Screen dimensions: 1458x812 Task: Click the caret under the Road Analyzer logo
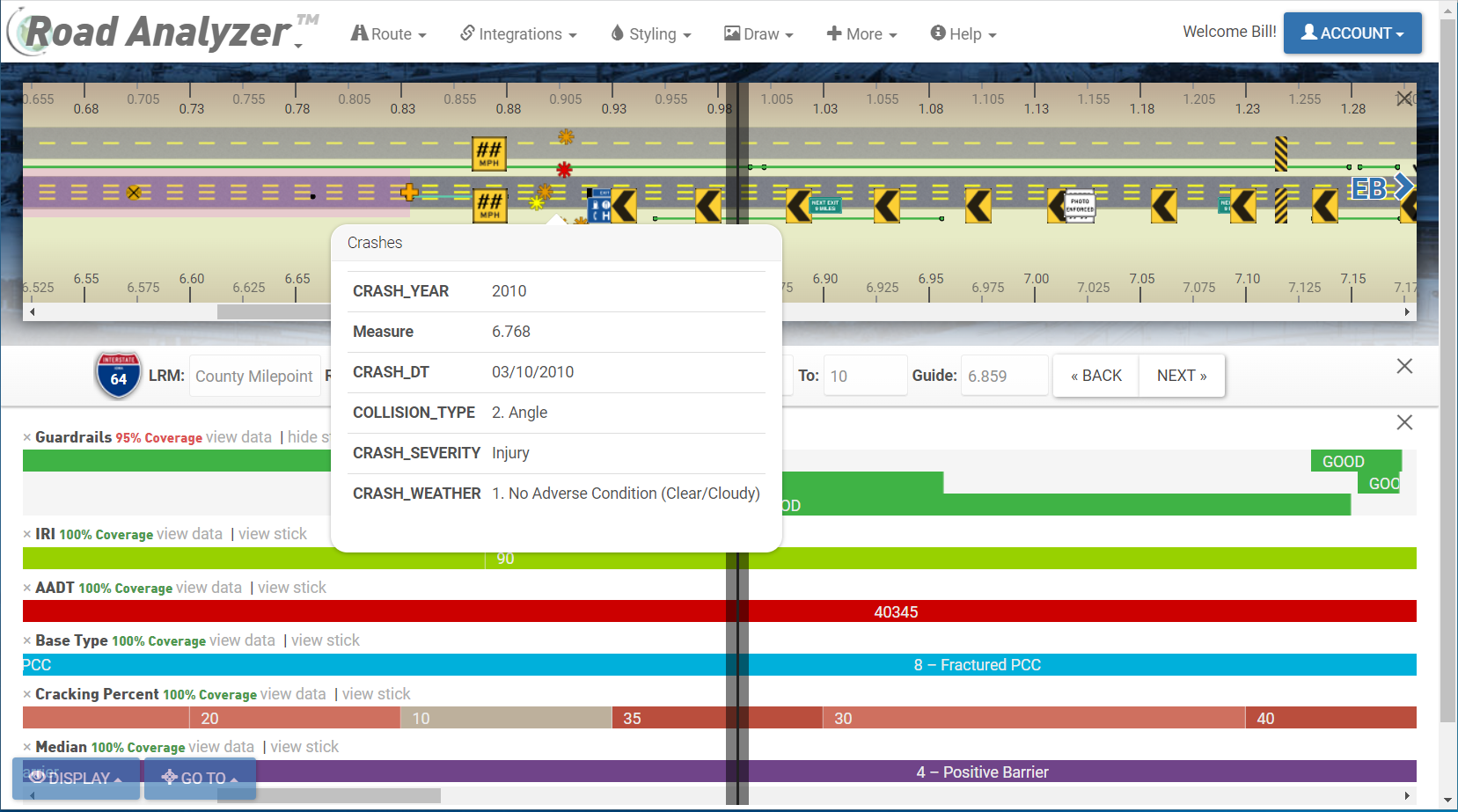298,46
